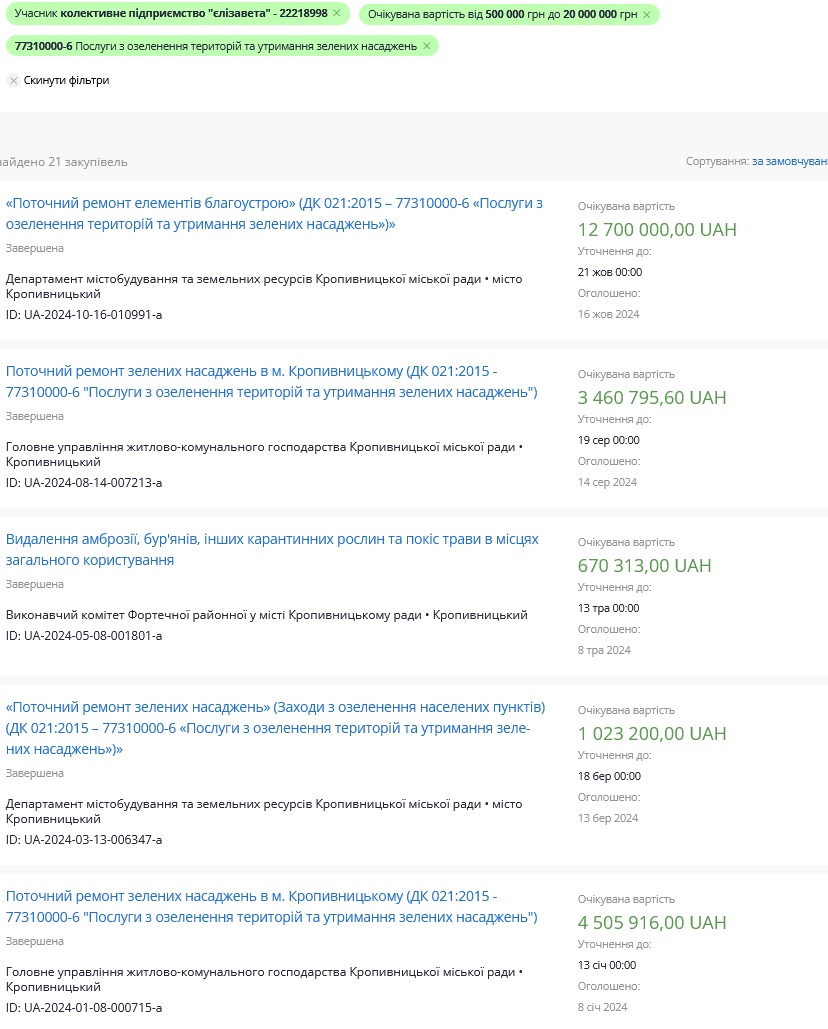Click tender ID UA-2024-01-08-000715-a
828x1029 pixels.
pos(84,1007)
